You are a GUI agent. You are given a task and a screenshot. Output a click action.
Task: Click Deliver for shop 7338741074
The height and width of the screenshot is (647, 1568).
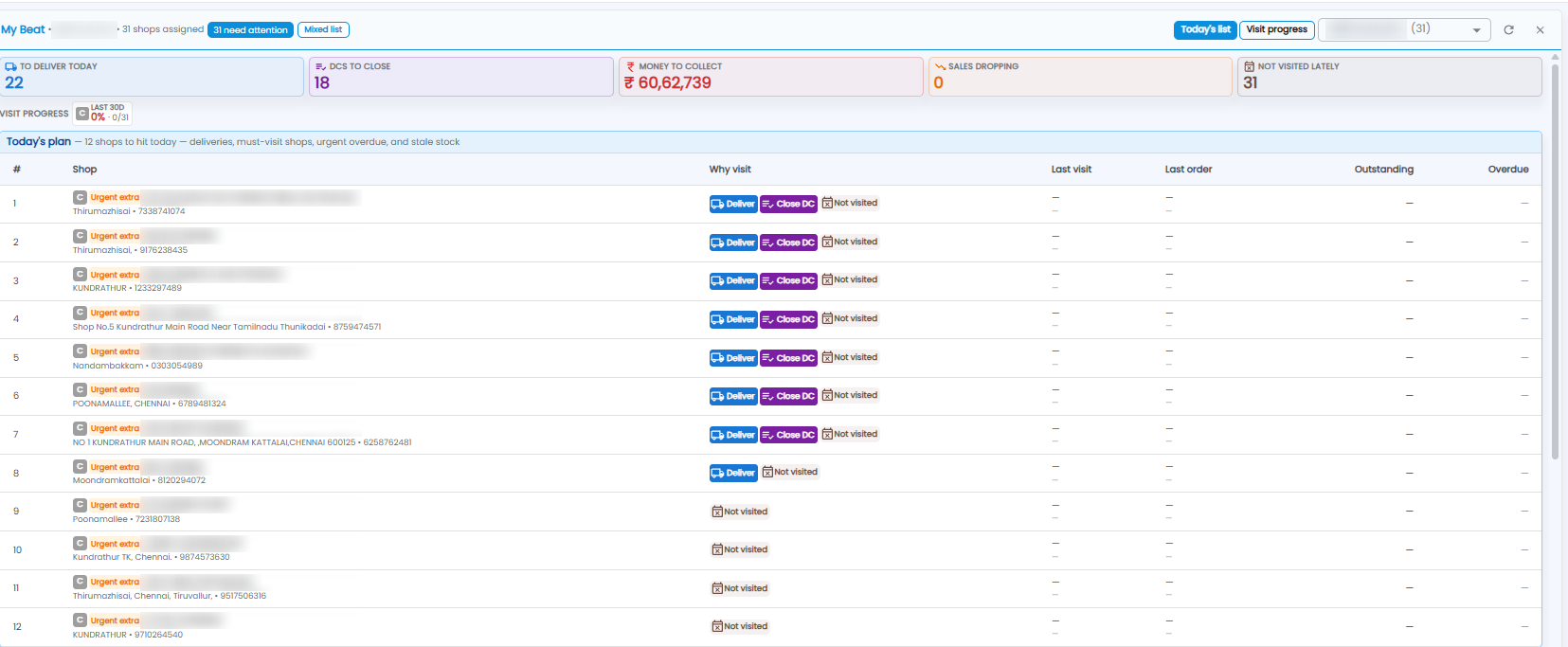tap(733, 204)
